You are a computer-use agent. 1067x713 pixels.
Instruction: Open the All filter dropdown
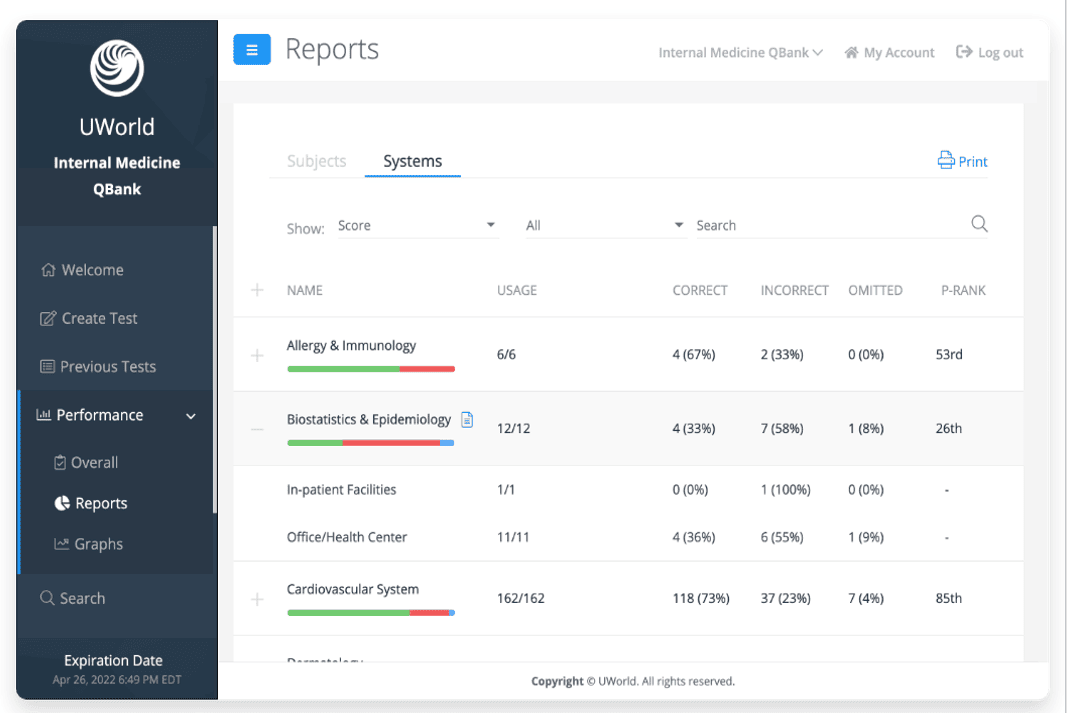(x=605, y=226)
